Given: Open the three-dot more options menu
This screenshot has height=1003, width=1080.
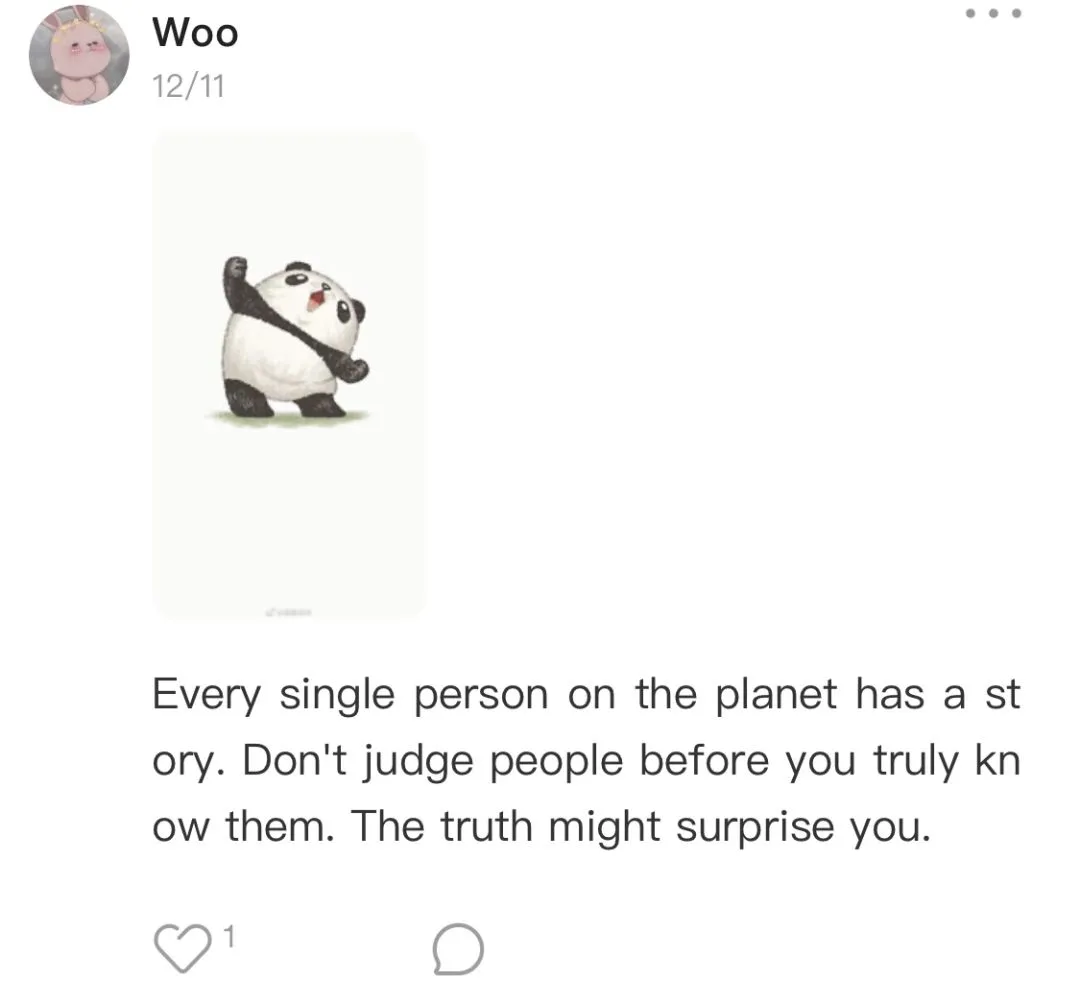Looking at the screenshot, I should point(993,13).
